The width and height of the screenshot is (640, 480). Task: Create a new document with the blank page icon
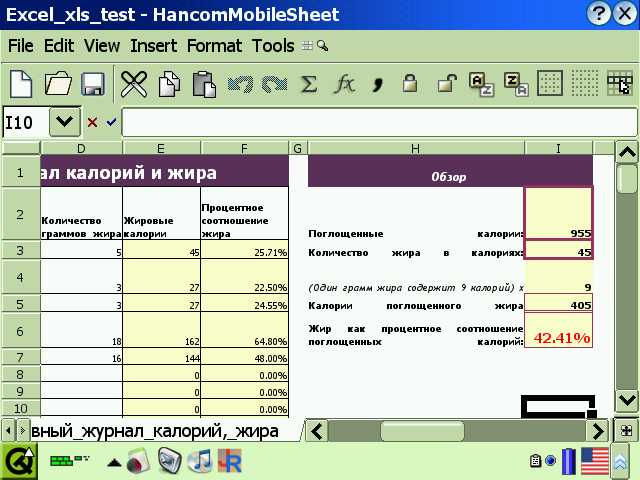click(21, 84)
